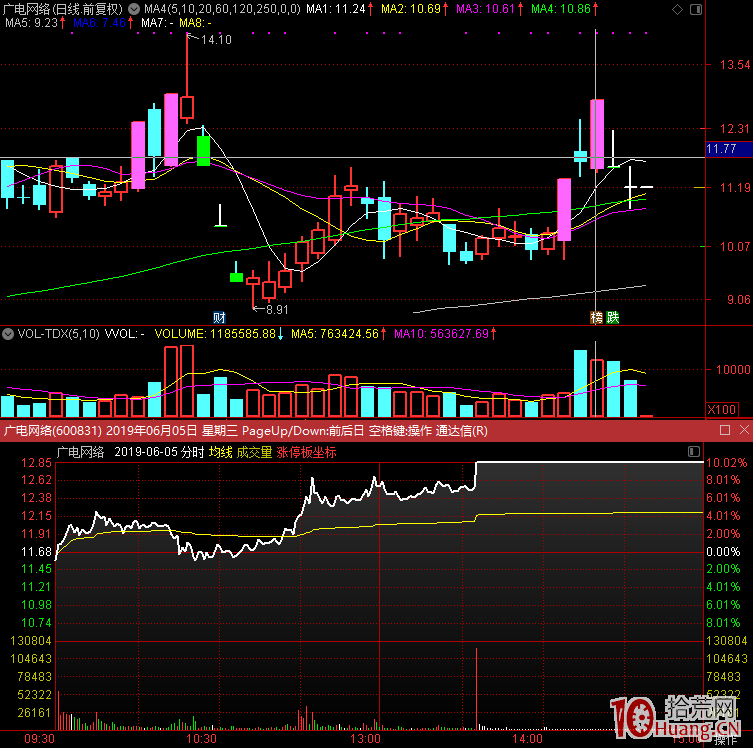This screenshot has height=748, width=753.
Task: Click the volume MA5: 763424.56 readout
Action: [335, 334]
